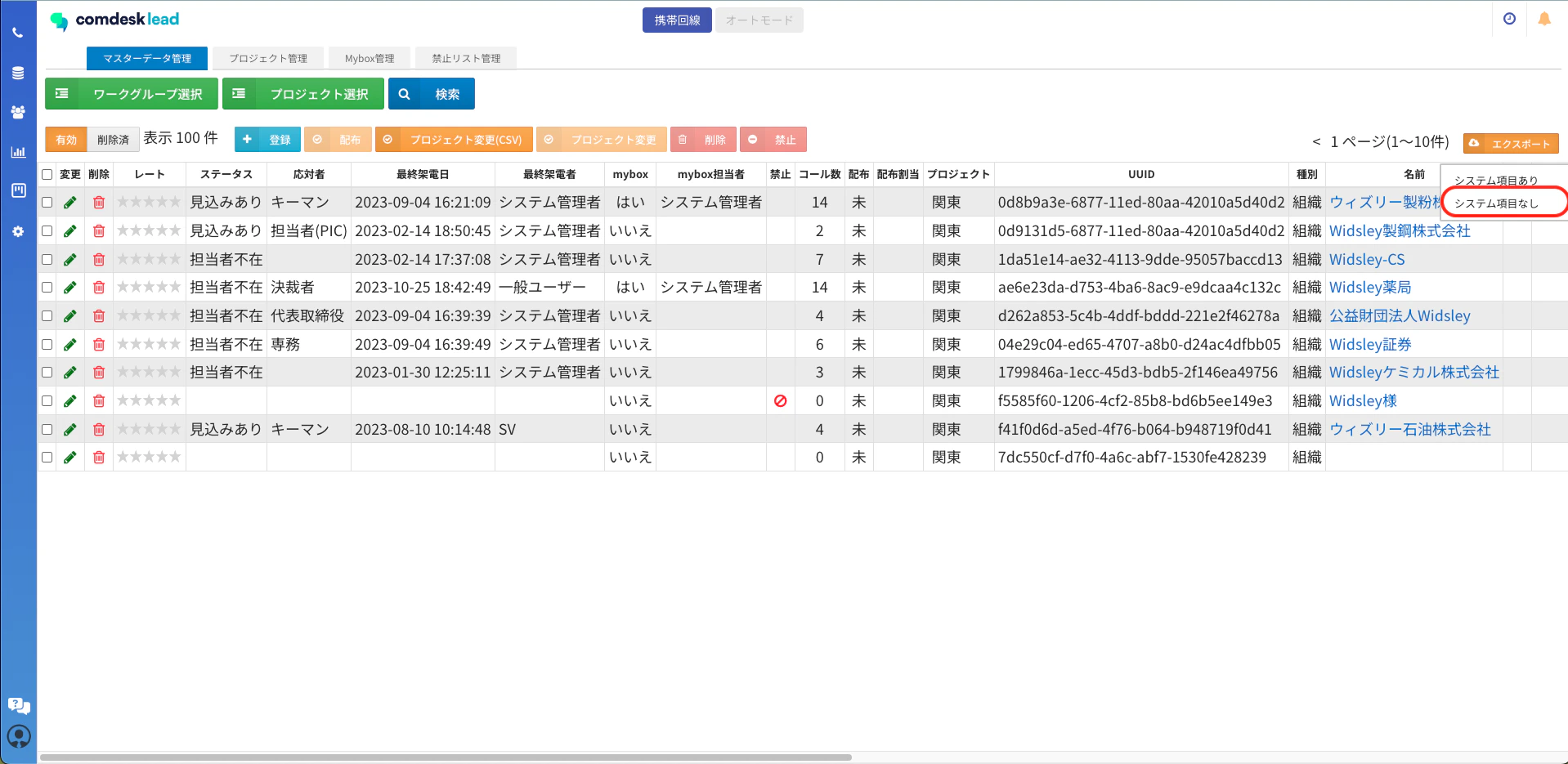1568x764 pixels.
Task: Open the users group icon in sidebar
Action: click(x=18, y=112)
